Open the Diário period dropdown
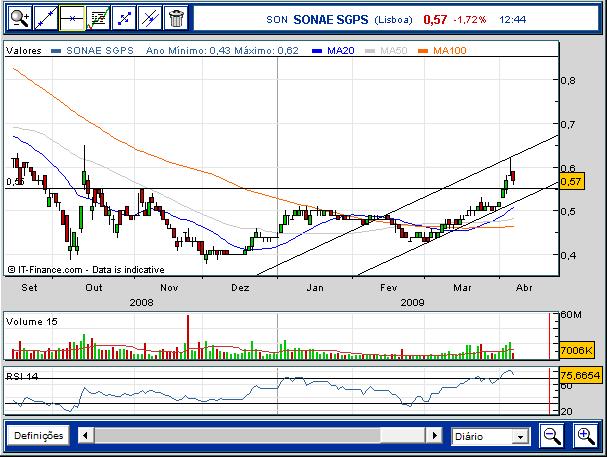607x457 pixels. click(490, 436)
